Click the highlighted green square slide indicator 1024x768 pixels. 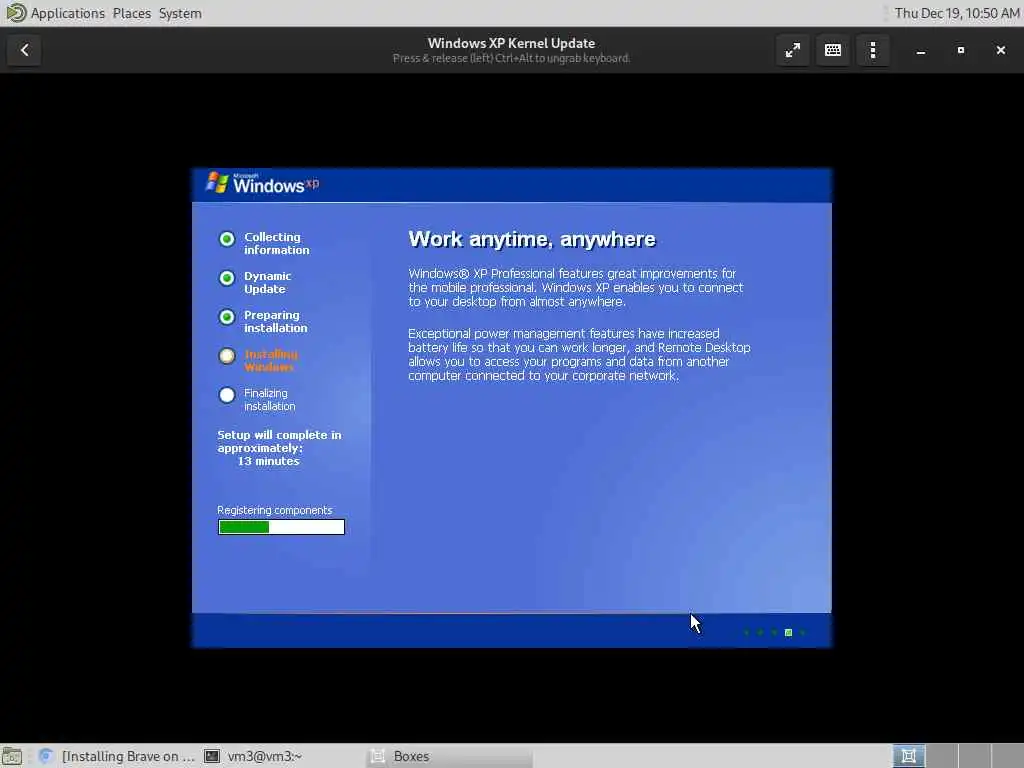788,632
